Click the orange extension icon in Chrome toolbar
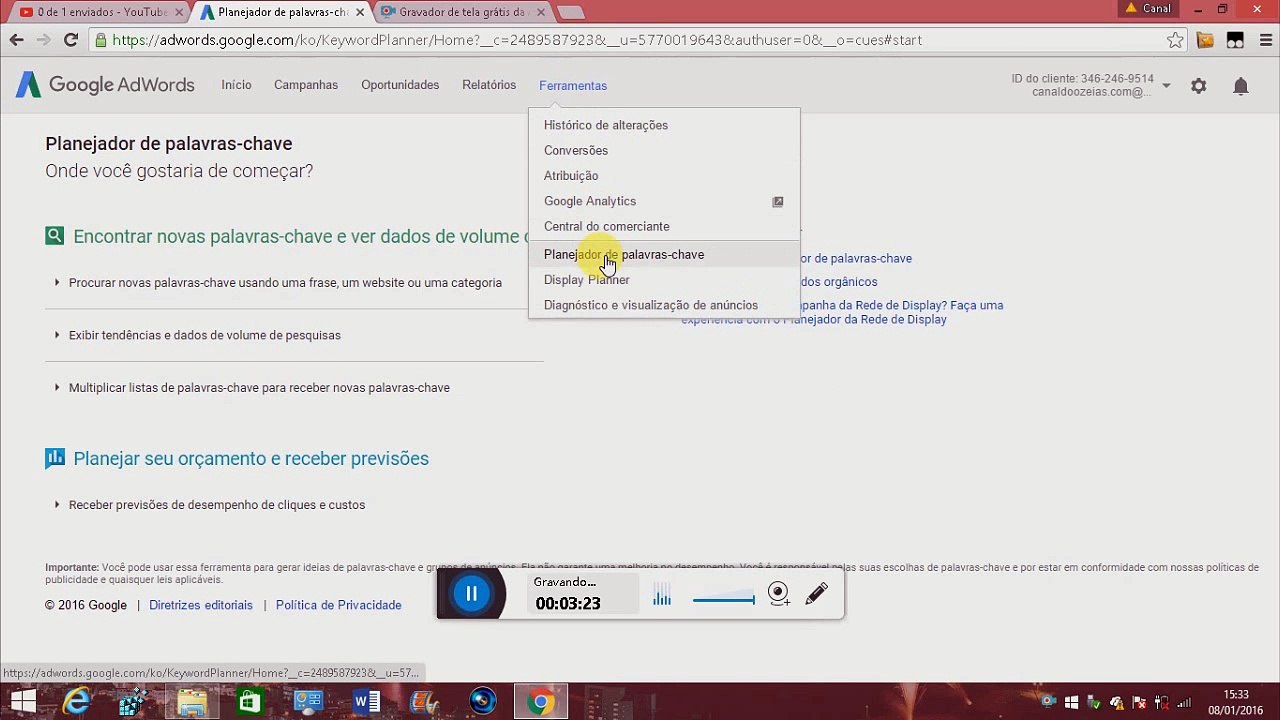Viewport: 1280px width, 720px height. pos(1205,40)
